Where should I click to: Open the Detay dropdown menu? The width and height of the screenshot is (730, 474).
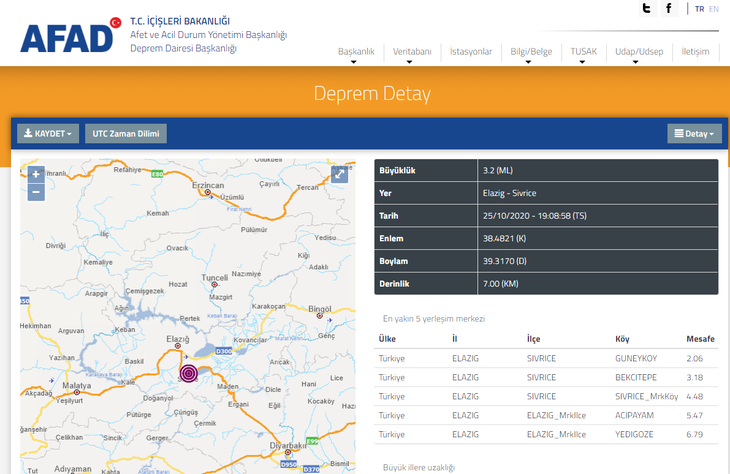point(694,133)
